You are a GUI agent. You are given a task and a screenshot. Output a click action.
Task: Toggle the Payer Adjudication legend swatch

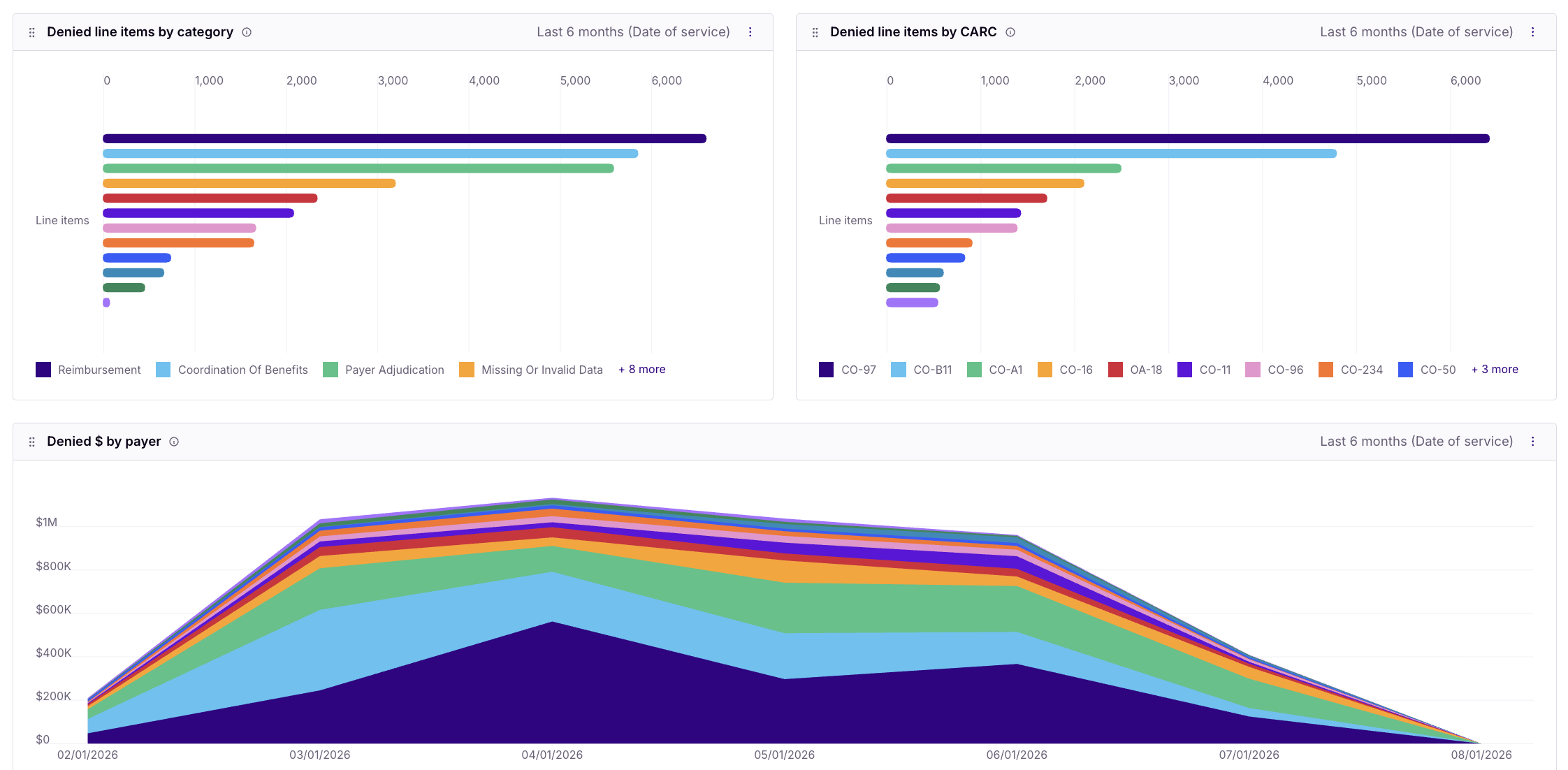point(331,370)
